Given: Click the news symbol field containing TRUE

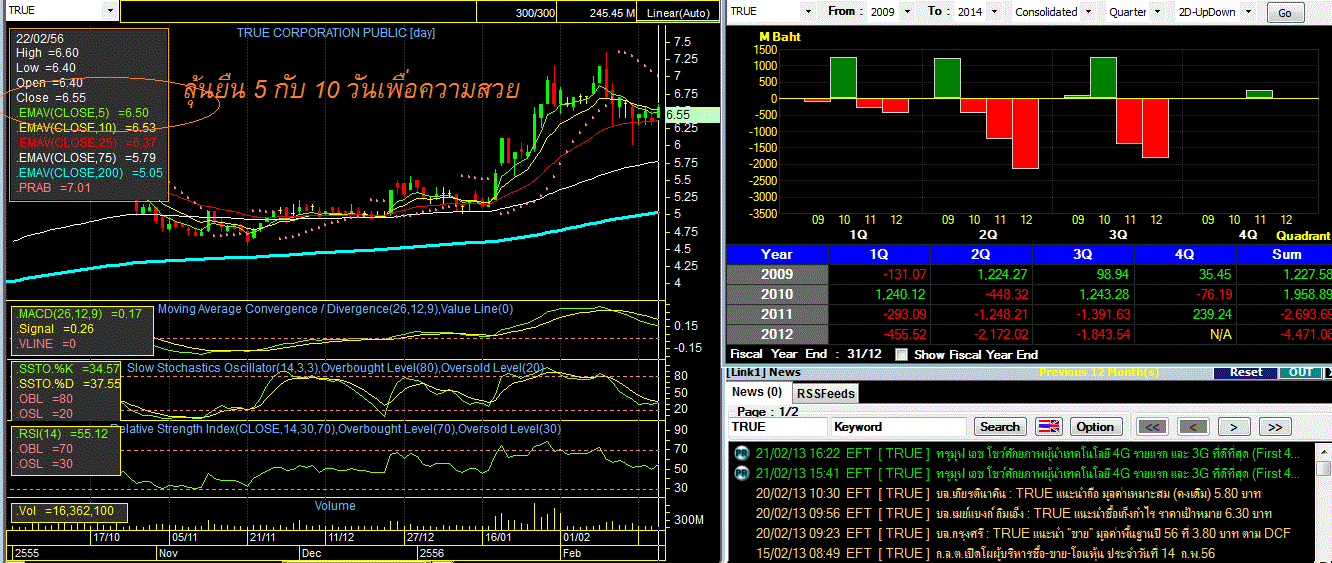Looking at the screenshot, I should [778, 427].
